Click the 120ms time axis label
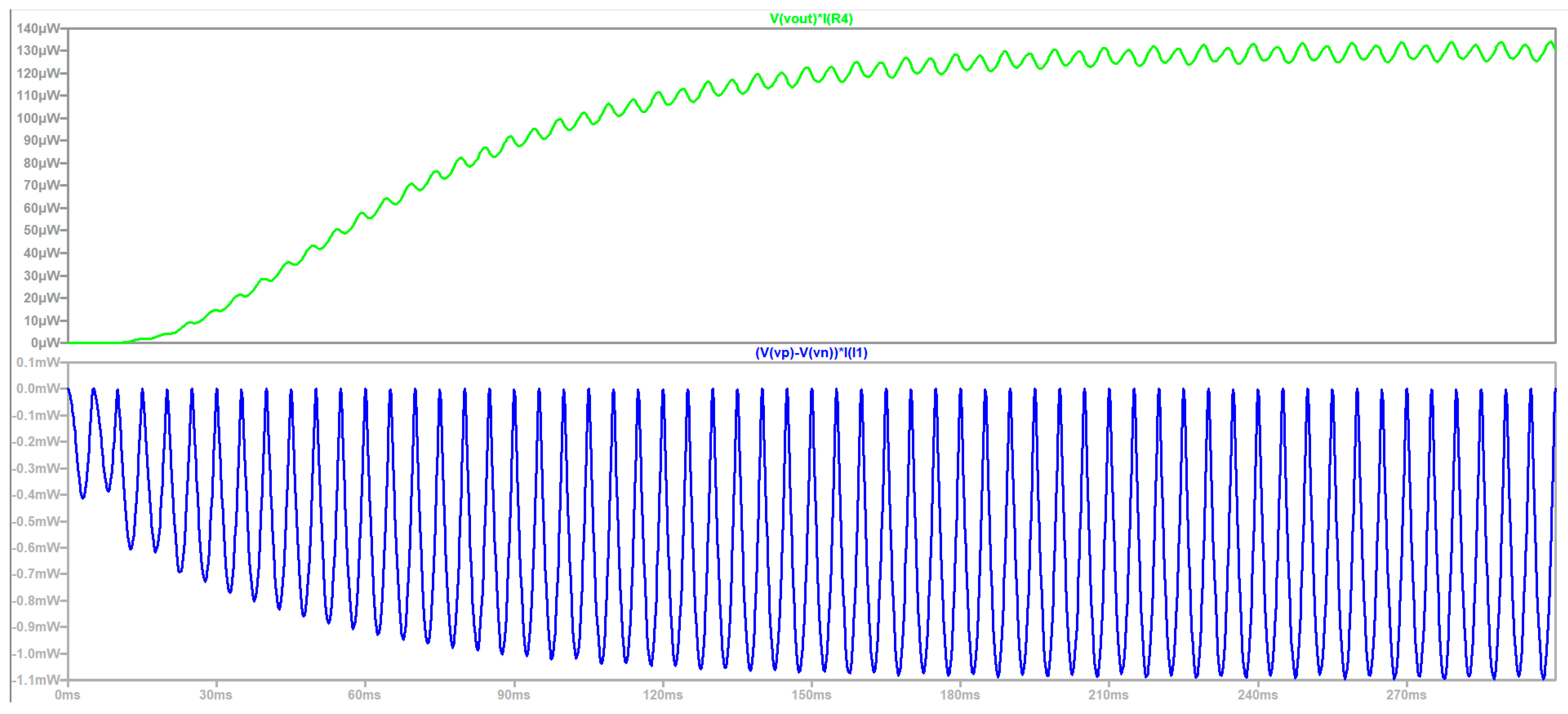 (662, 695)
